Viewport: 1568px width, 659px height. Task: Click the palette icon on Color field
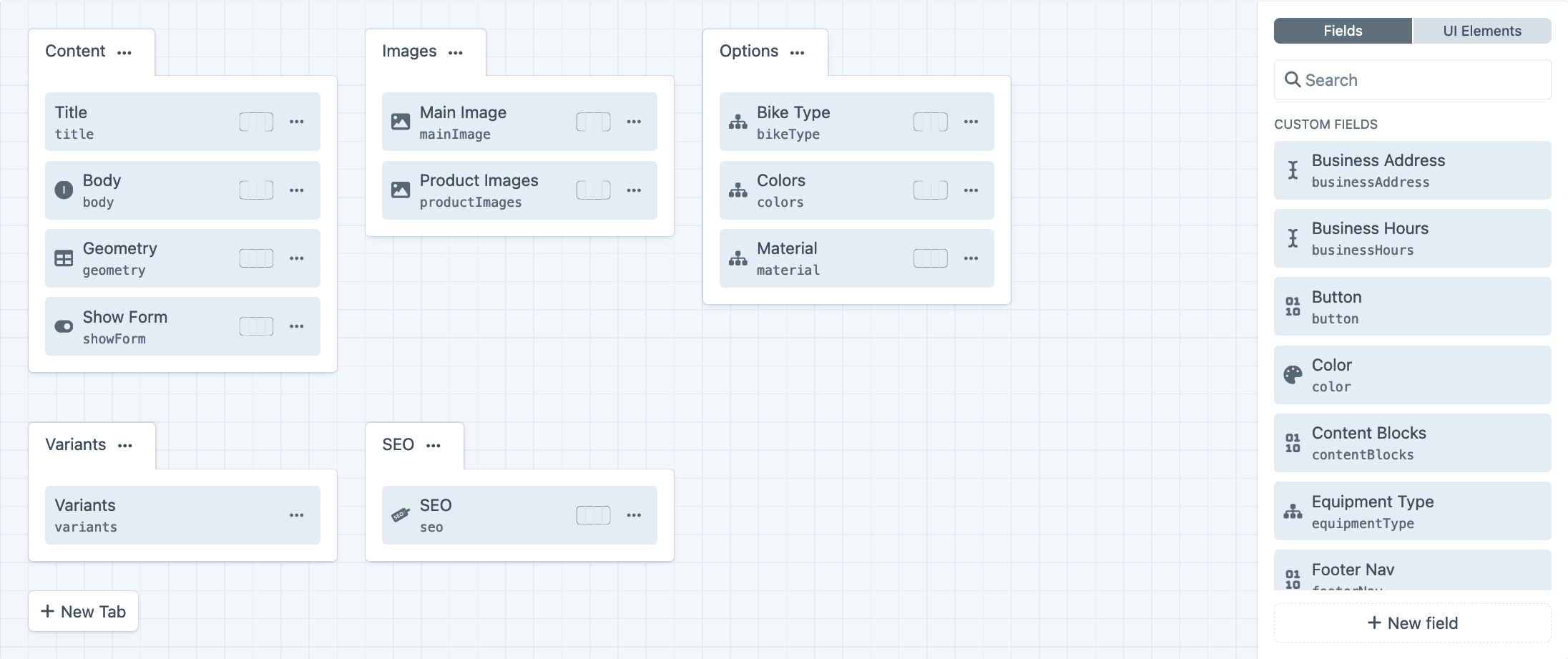click(x=1293, y=375)
